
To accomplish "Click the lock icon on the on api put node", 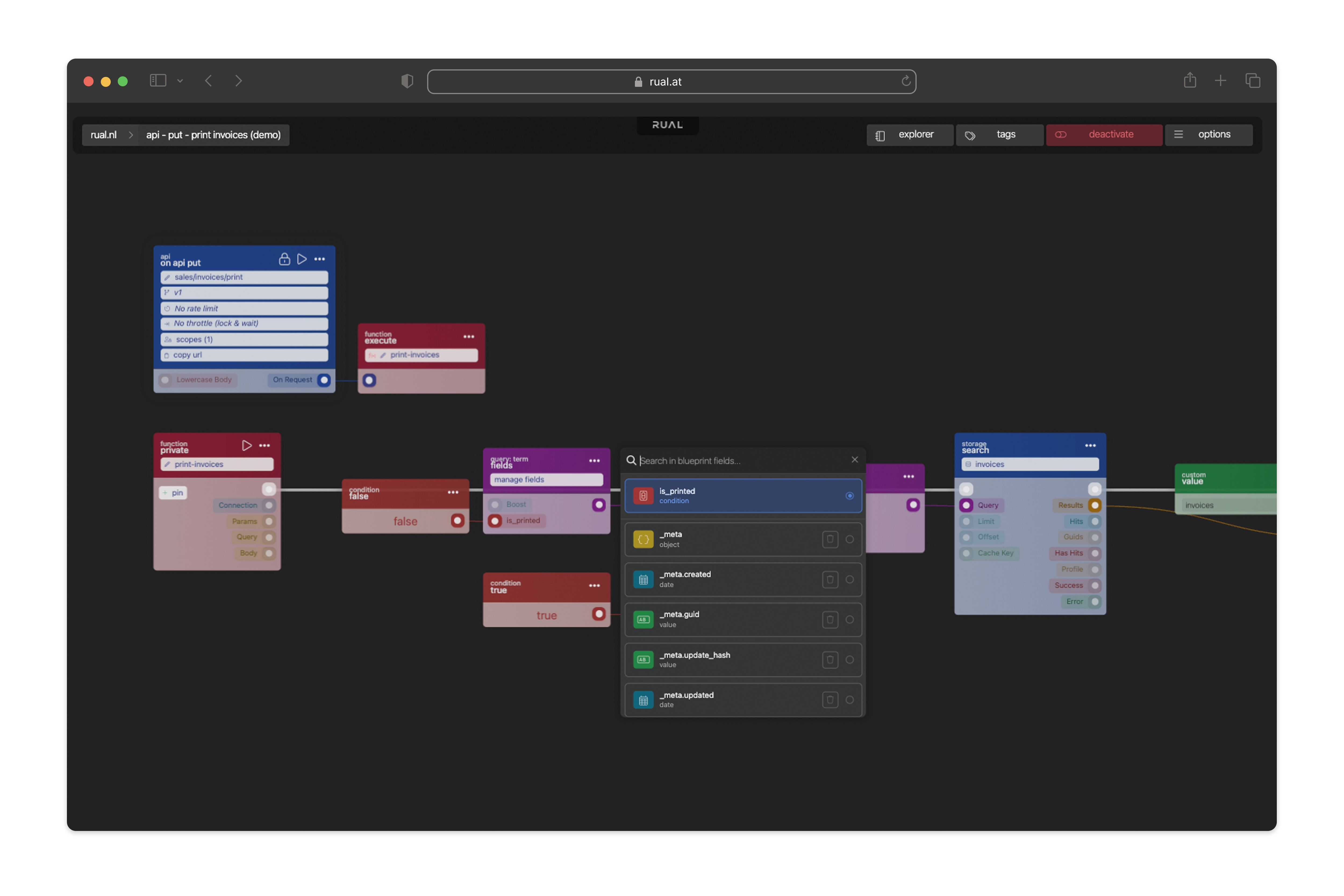I will click(284, 259).
